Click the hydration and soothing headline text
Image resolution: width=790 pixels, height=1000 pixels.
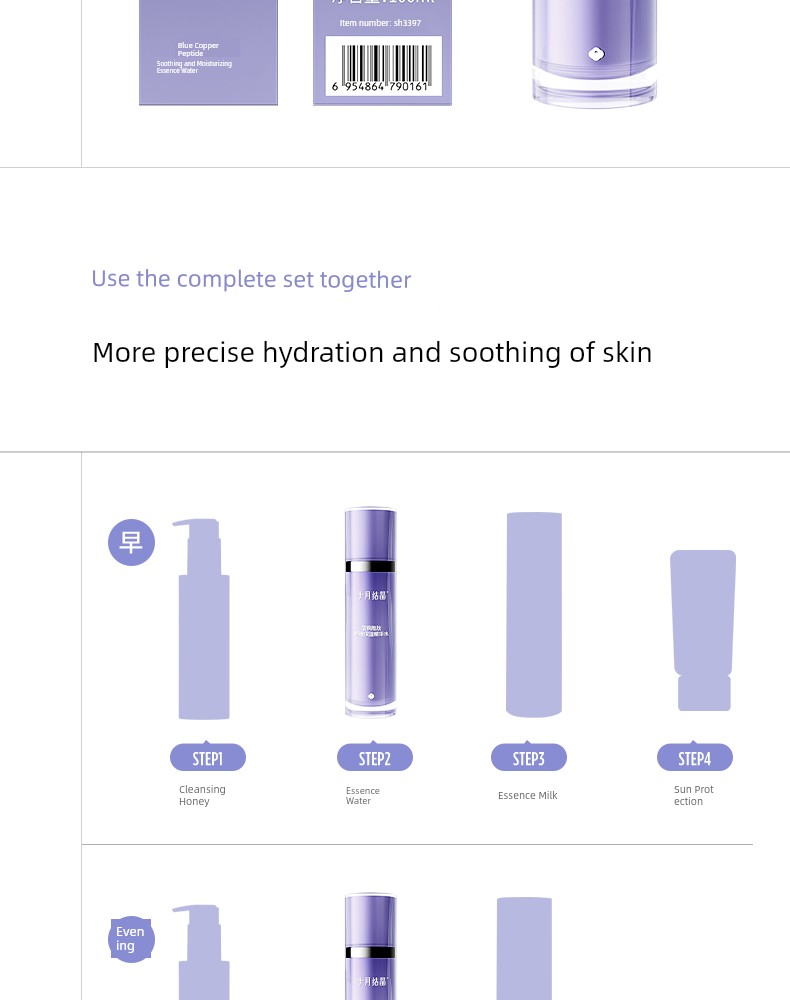pos(372,353)
